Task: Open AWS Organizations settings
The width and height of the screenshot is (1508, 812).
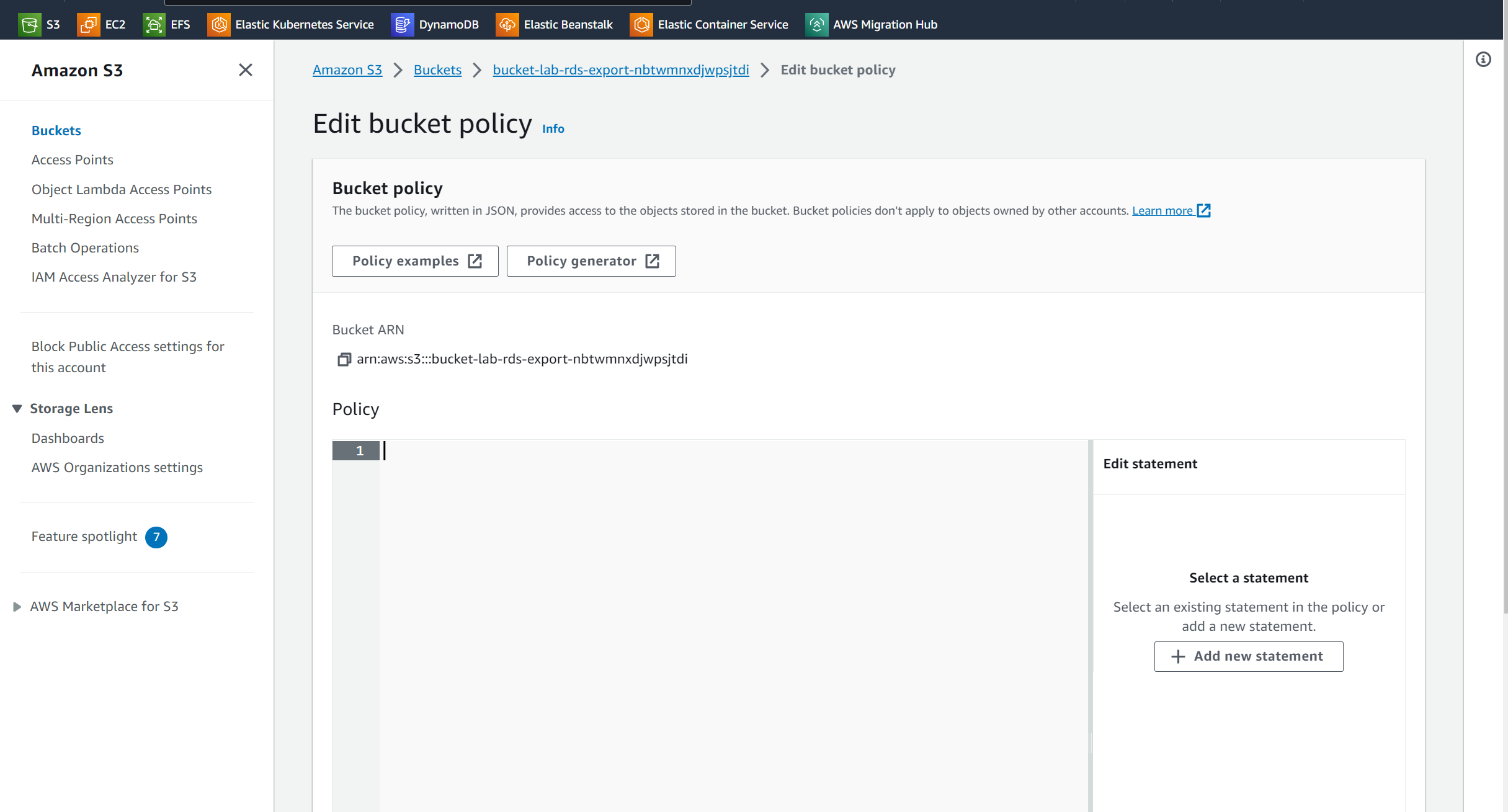Action: tap(117, 467)
